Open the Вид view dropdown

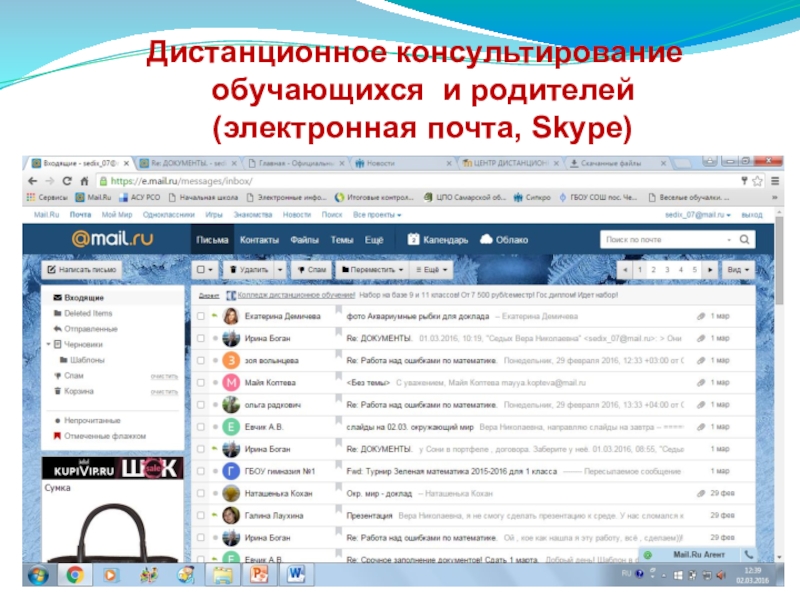click(x=737, y=270)
